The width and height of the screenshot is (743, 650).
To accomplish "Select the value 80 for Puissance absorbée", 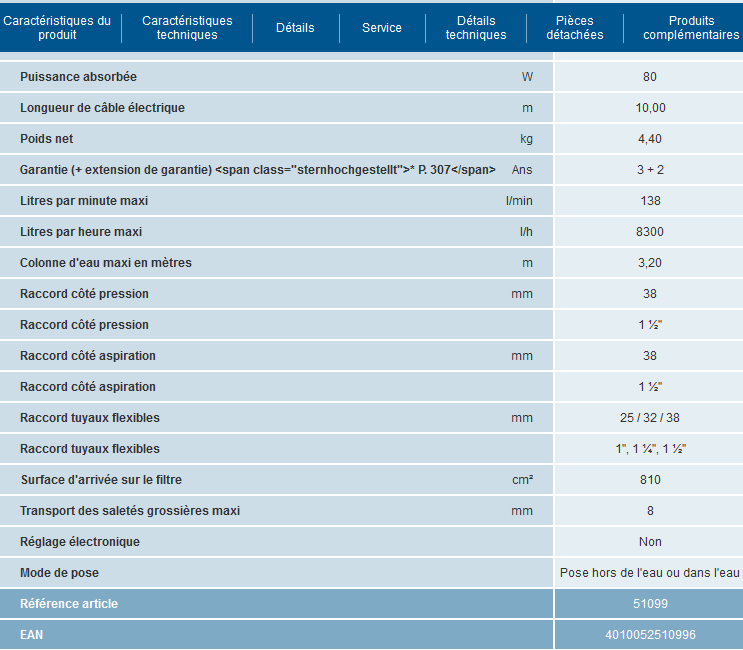I will pyautogui.click(x=650, y=77).
